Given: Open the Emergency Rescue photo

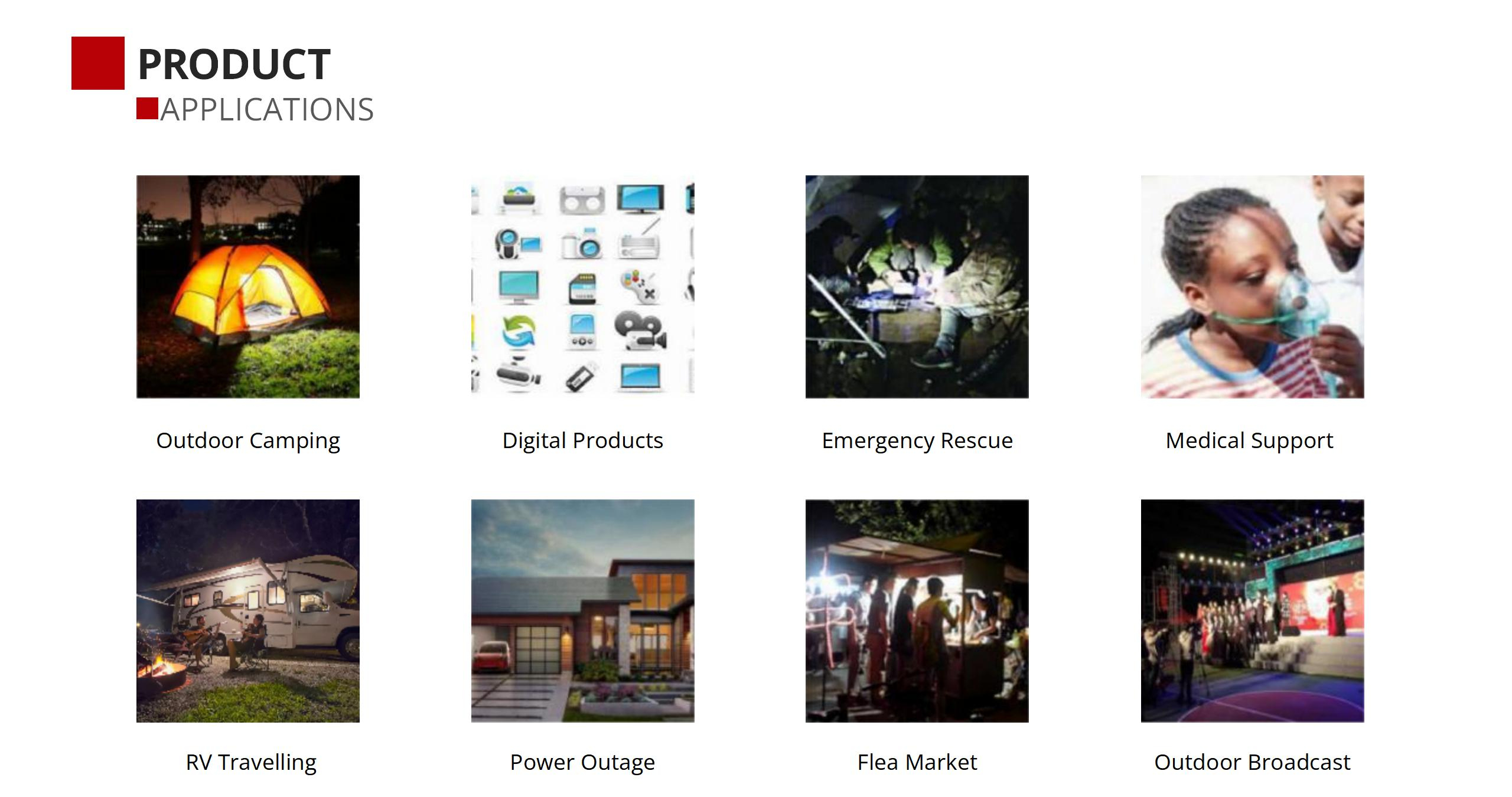Looking at the screenshot, I should coord(917,286).
